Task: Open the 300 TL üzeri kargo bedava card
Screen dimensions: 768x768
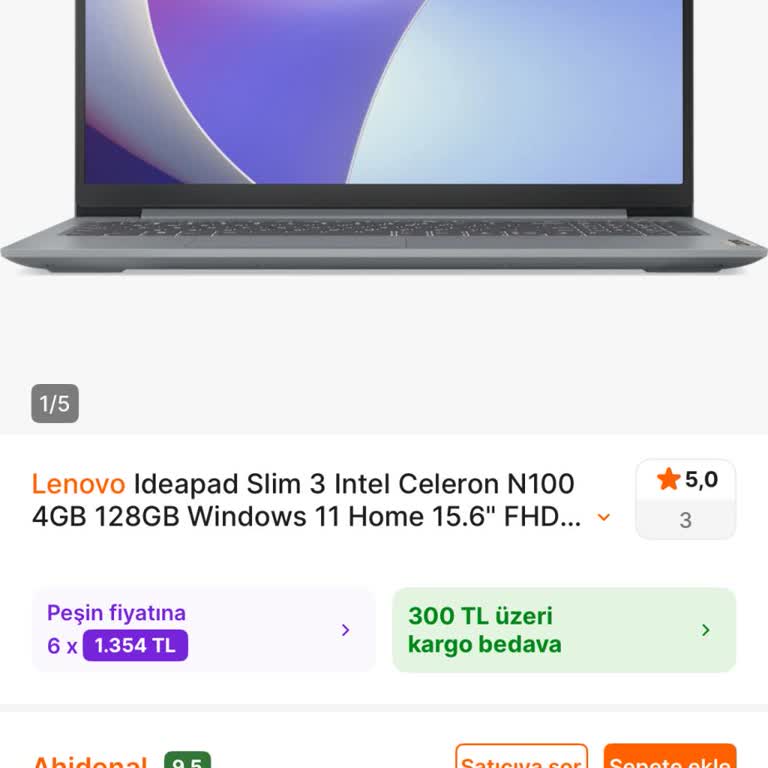Action: pos(564,630)
